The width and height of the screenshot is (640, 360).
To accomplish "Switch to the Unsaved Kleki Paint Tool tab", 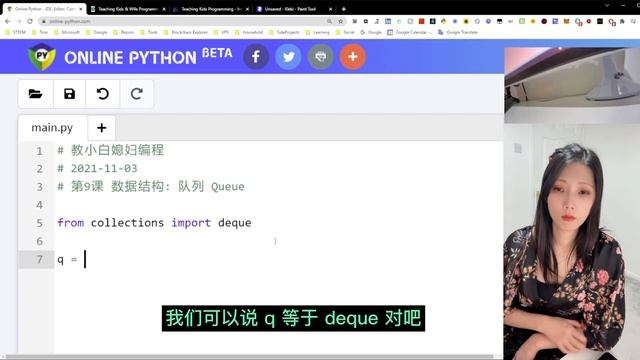I will [x=294, y=9].
